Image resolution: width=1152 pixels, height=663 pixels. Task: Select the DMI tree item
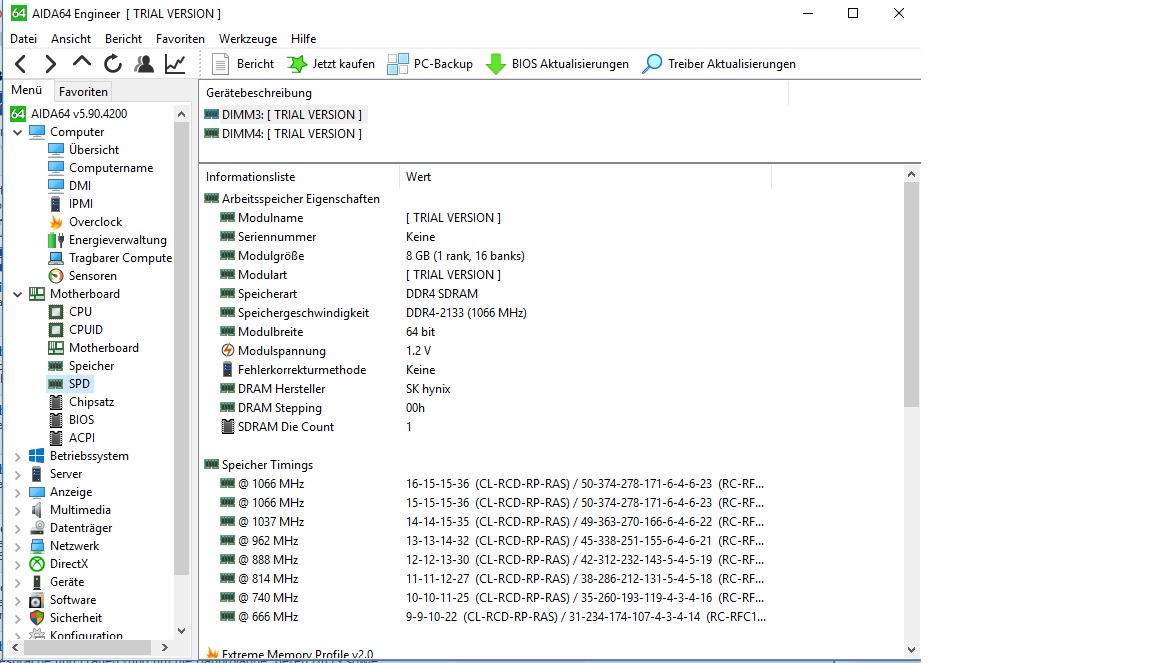(70, 186)
